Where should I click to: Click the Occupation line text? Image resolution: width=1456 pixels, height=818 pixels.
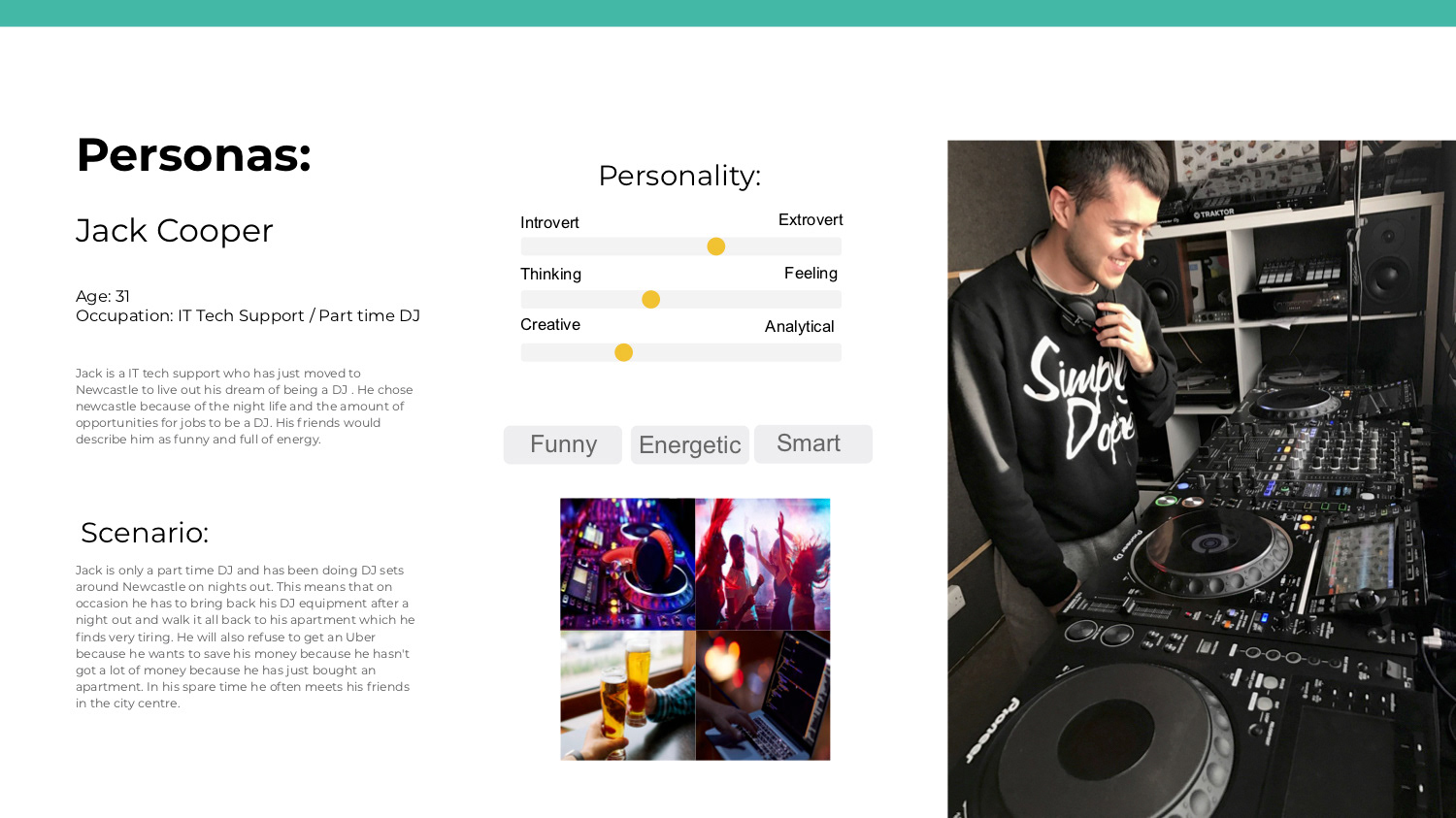pyautogui.click(x=248, y=316)
